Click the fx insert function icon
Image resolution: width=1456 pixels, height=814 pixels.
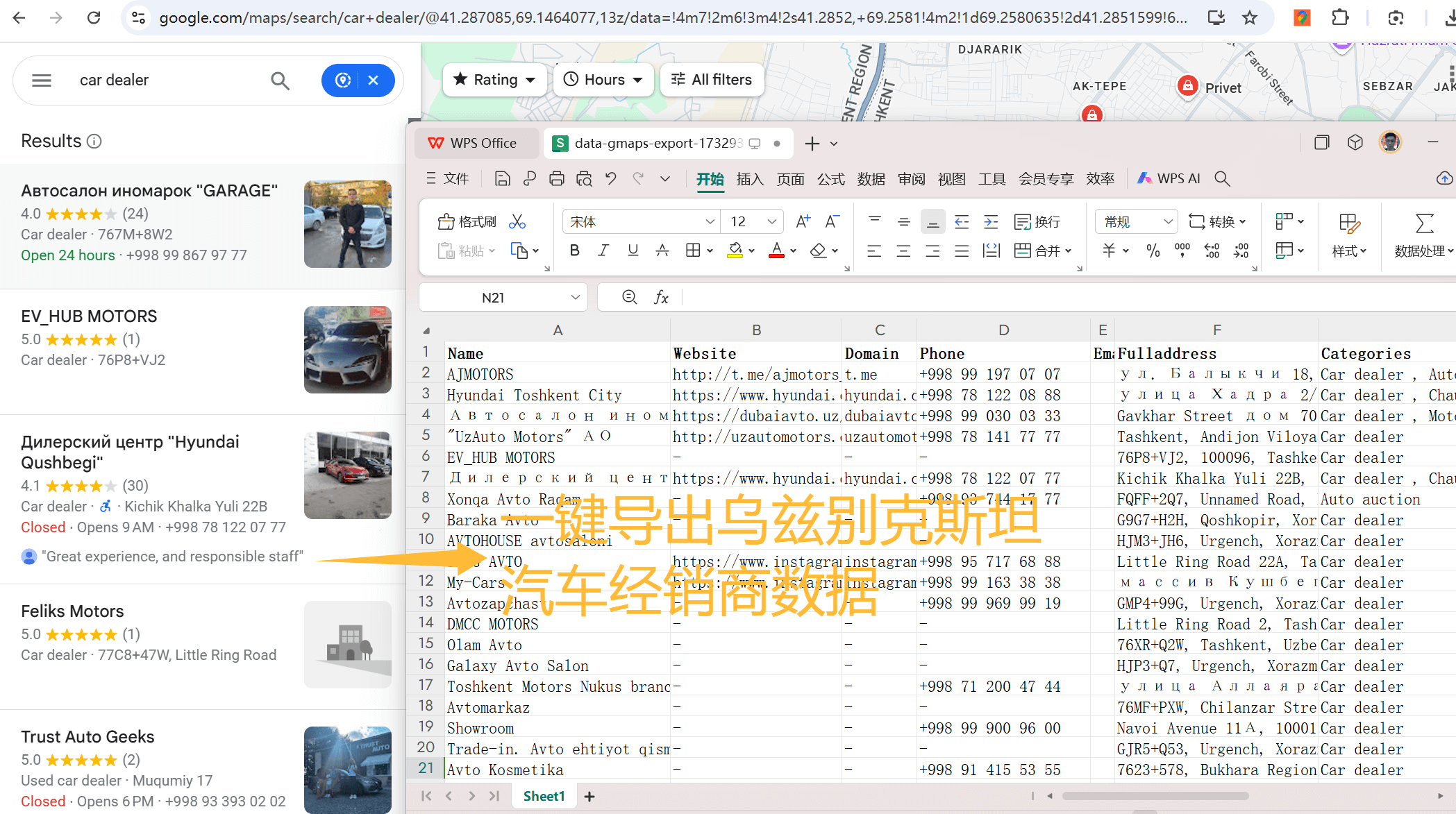pyautogui.click(x=661, y=298)
